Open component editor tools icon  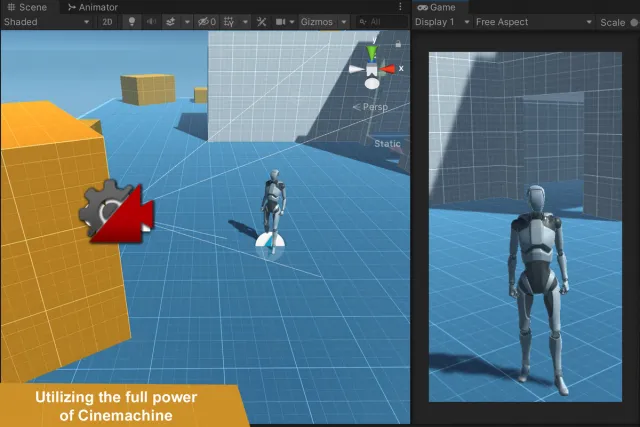point(261,22)
